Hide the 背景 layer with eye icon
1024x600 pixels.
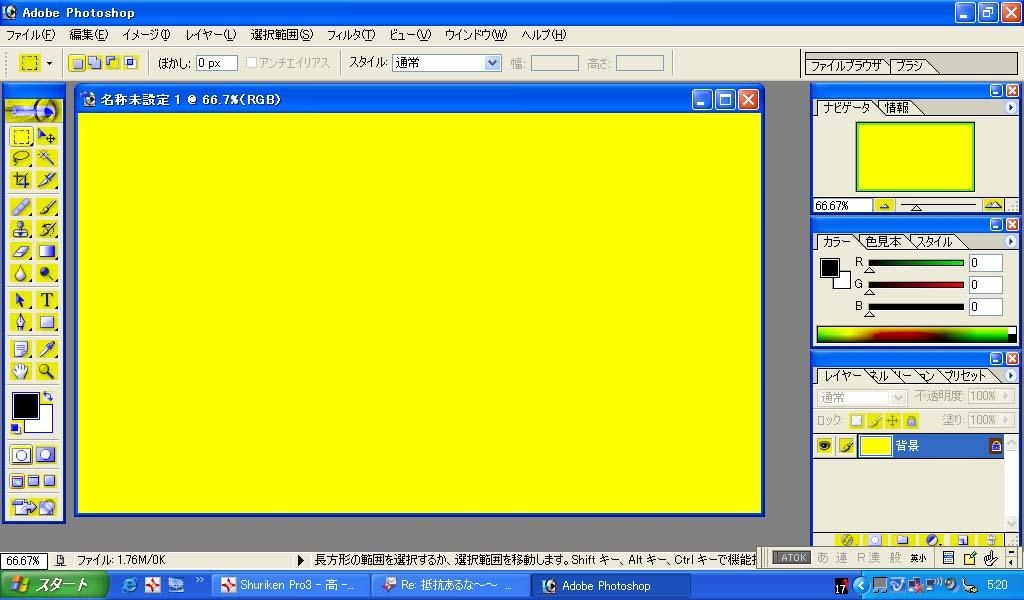(x=824, y=446)
